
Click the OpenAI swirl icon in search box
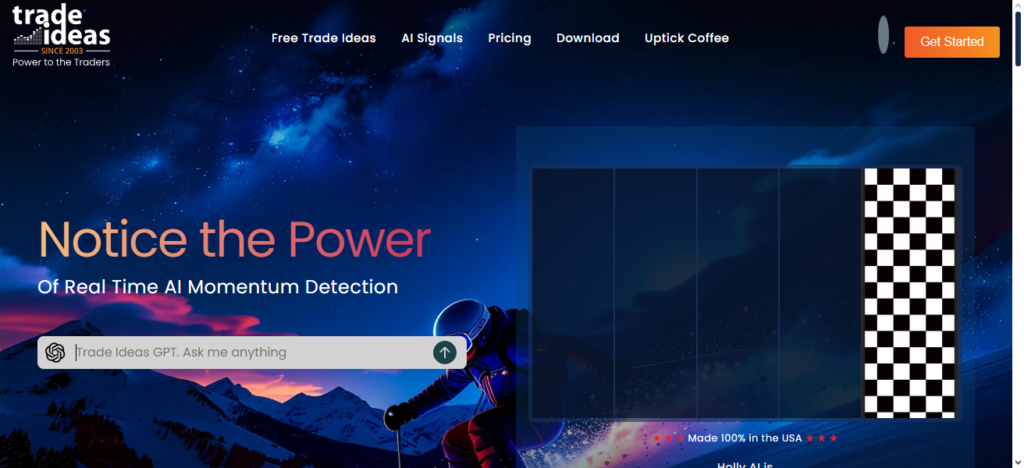pyautogui.click(x=55, y=352)
